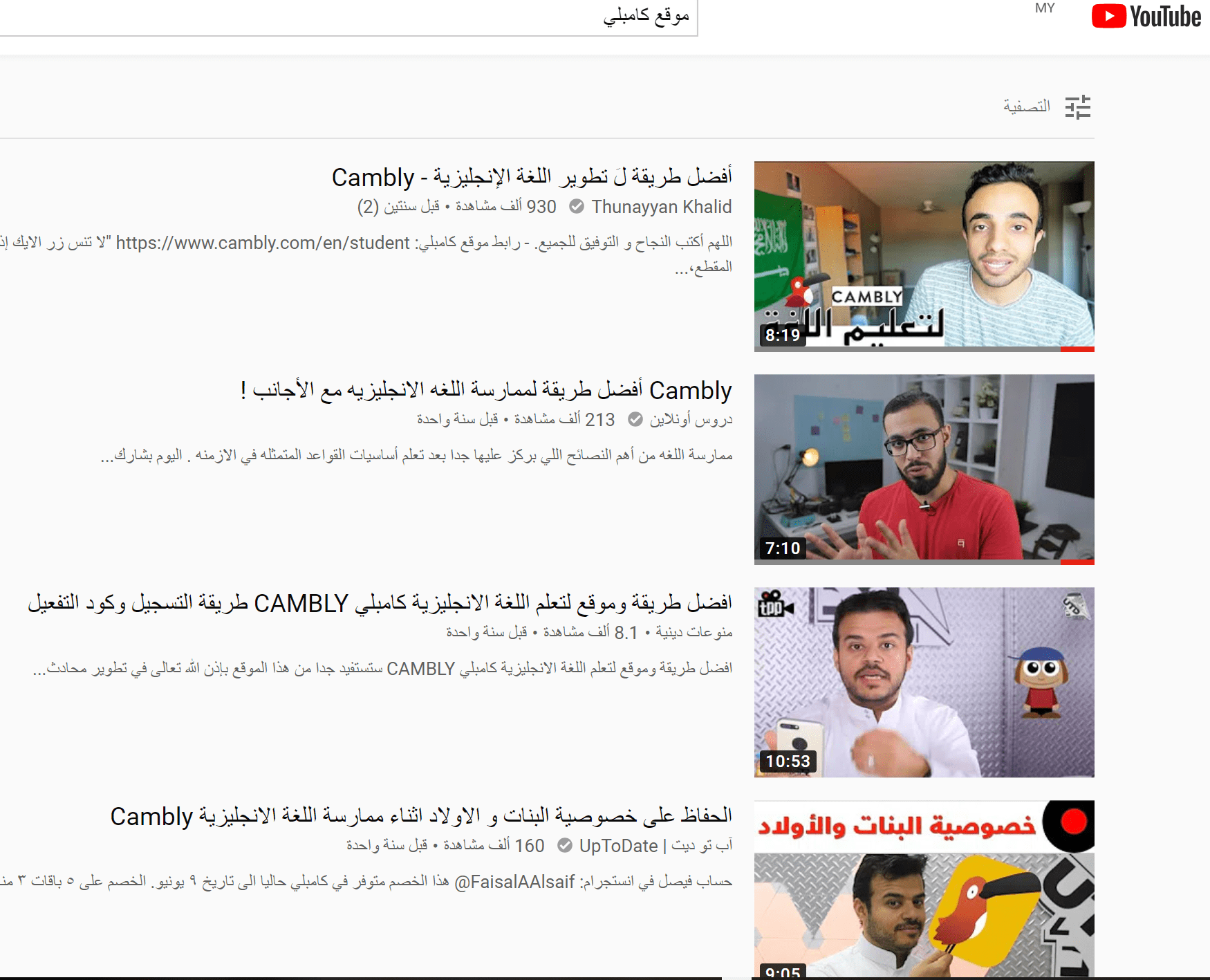Click the verified badge next to Thunayyan Khalid
Image resolution: width=1210 pixels, height=980 pixels.
click(x=578, y=206)
